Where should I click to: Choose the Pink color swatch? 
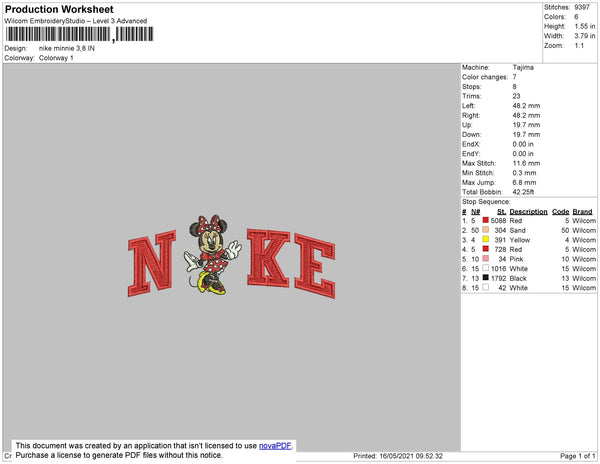[x=486, y=258]
